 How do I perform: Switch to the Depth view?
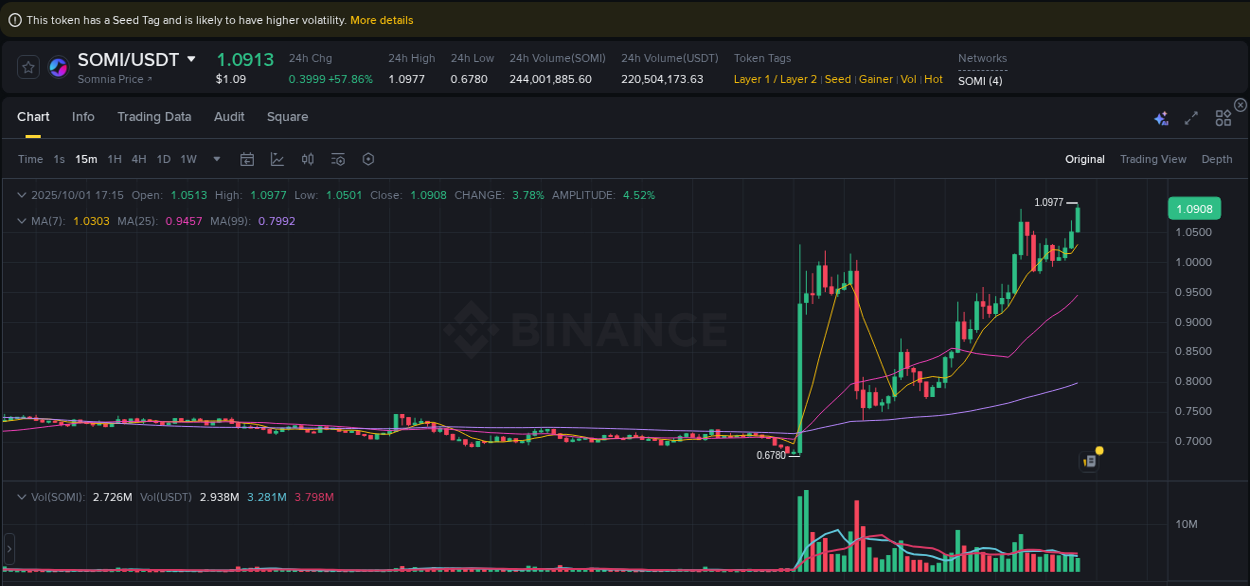[x=1216, y=159]
